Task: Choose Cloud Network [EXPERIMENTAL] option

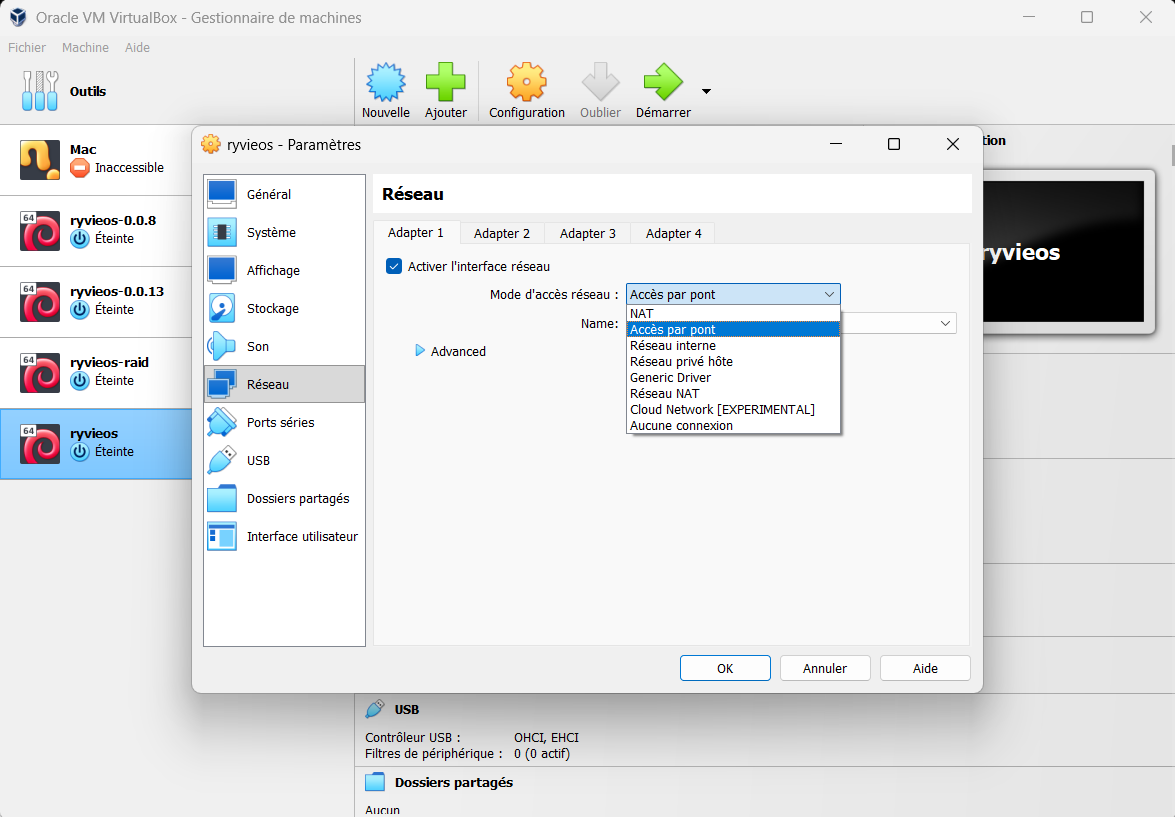Action: [x=733, y=409]
